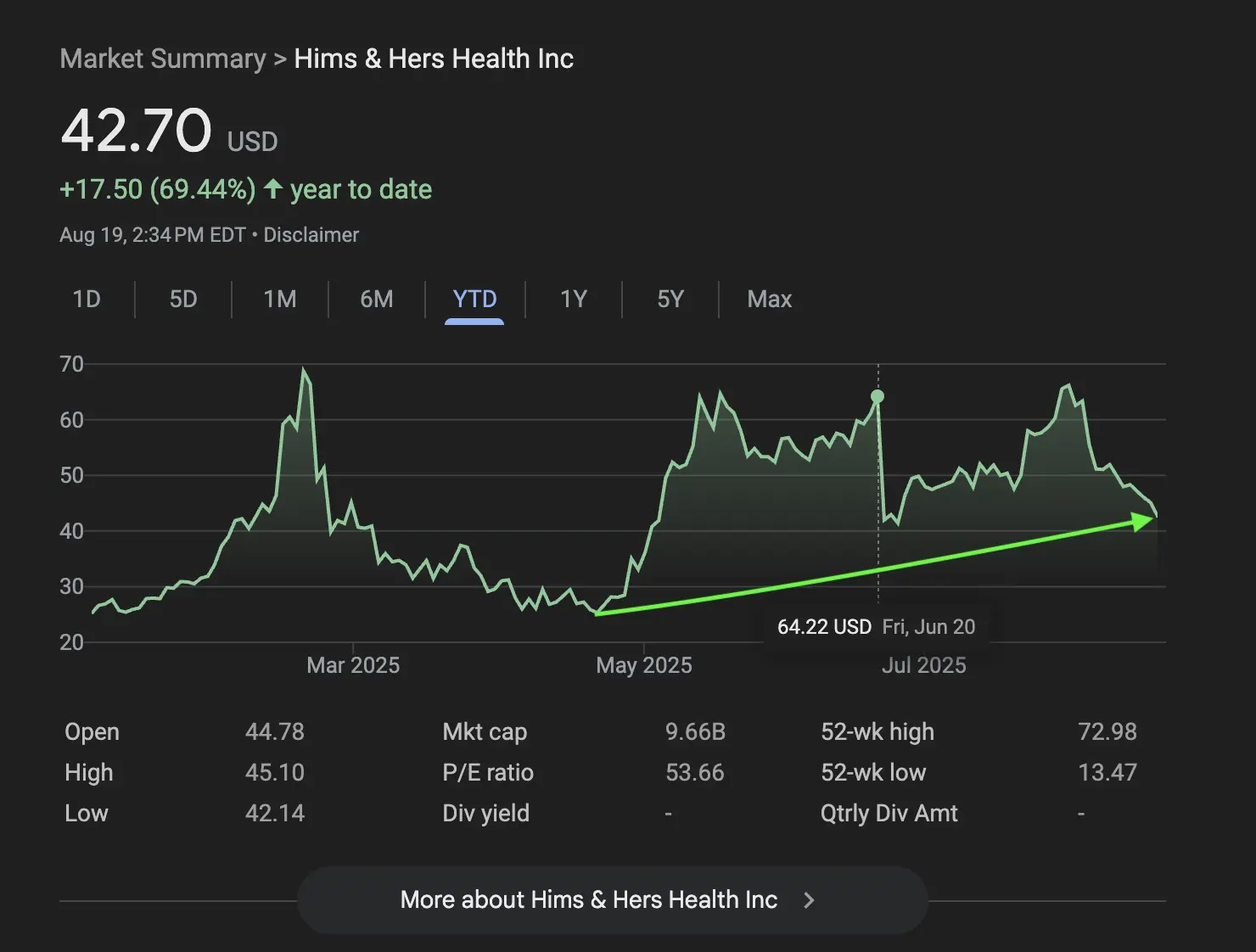Click the 70 y-axis label

71,364
